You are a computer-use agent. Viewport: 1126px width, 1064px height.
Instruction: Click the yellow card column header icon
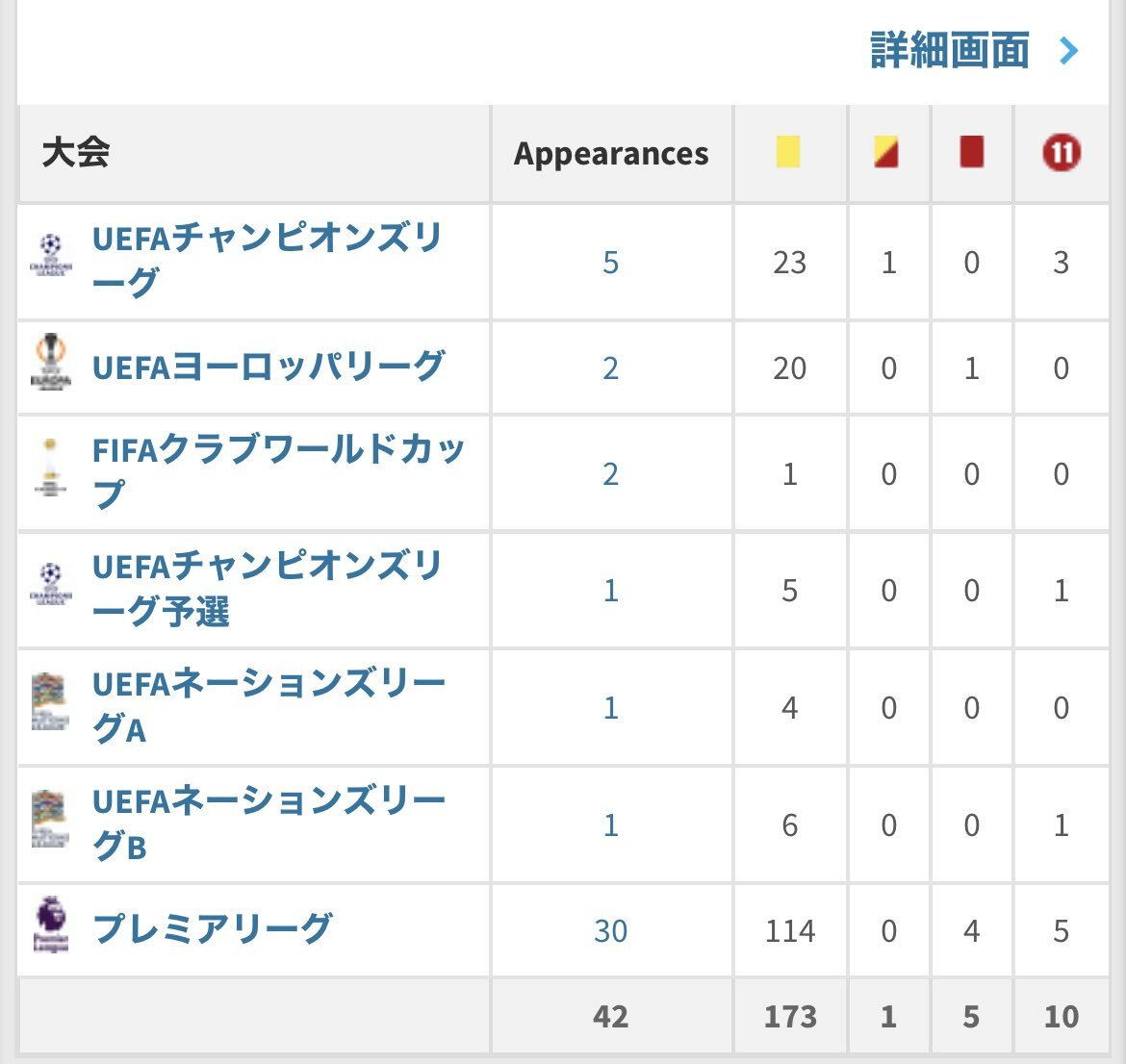(788, 152)
